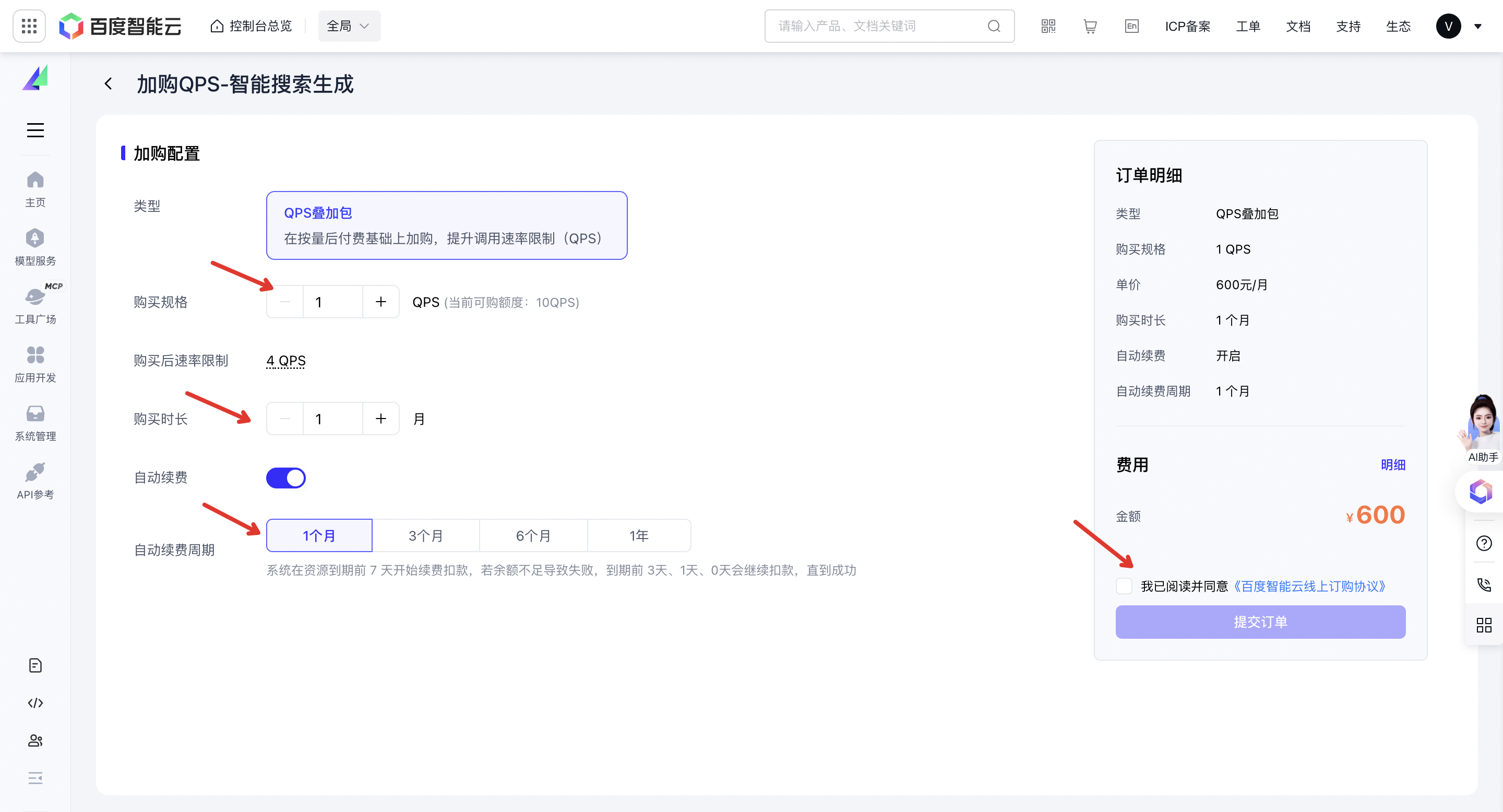The height and width of the screenshot is (812, 1503).
Task: Open the shopping cart icon
Action: click(1089, 26)
